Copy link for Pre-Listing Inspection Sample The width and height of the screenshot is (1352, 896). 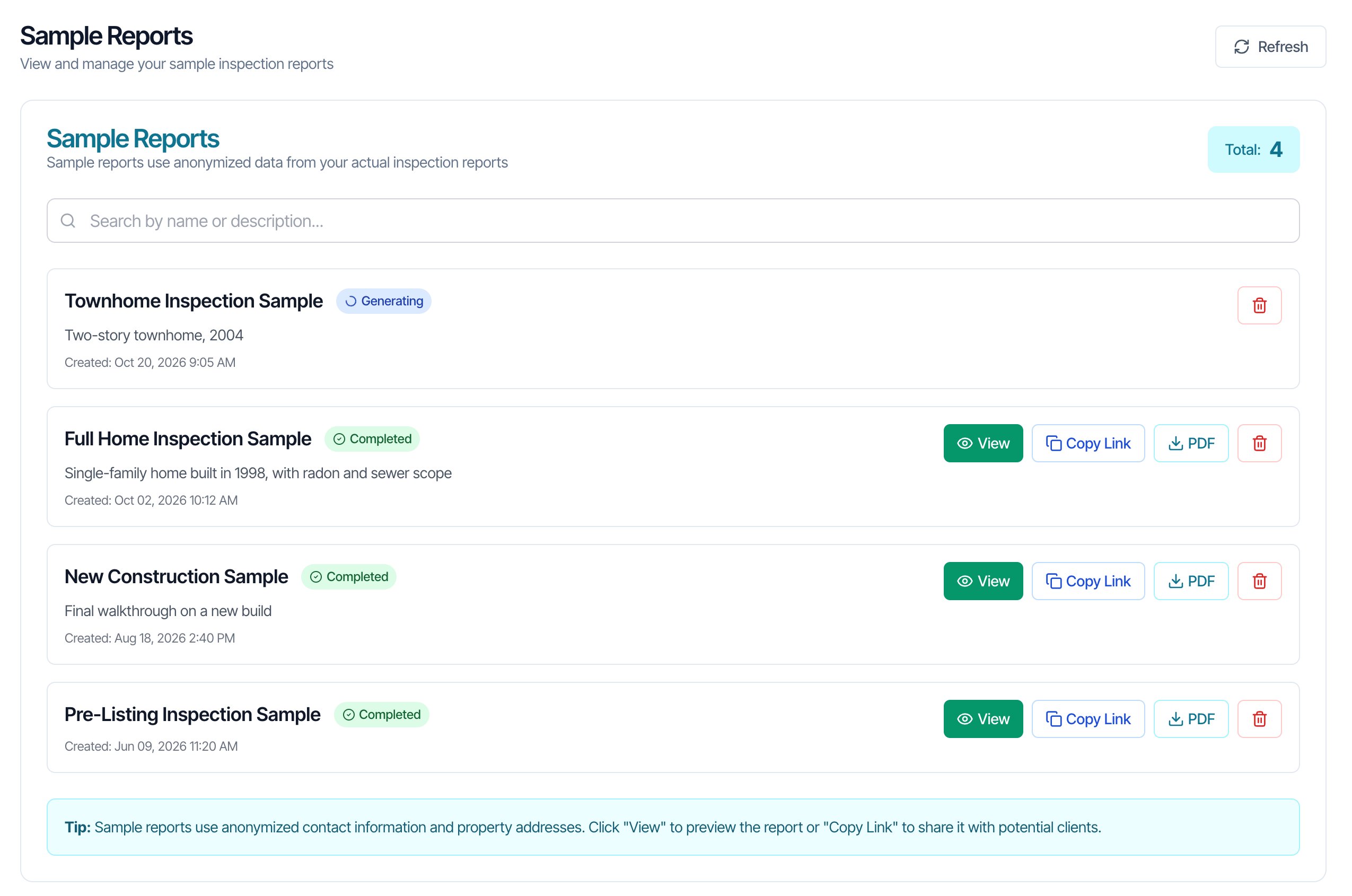(x=1088, y=719)
